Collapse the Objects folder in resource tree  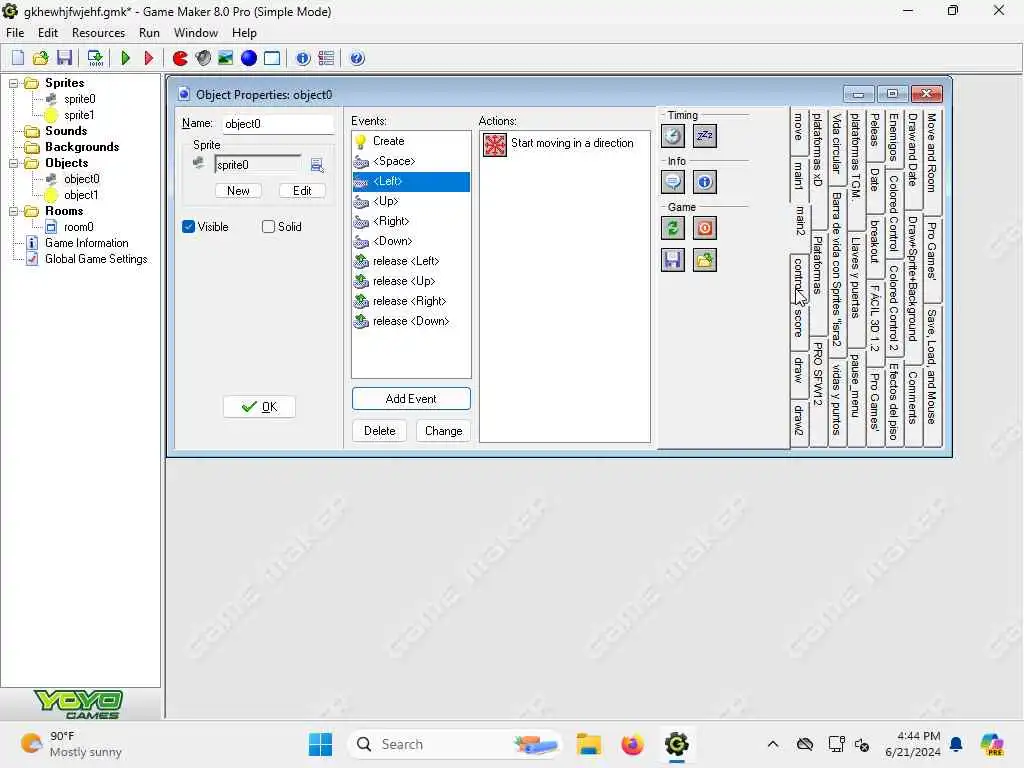[13, 163]
